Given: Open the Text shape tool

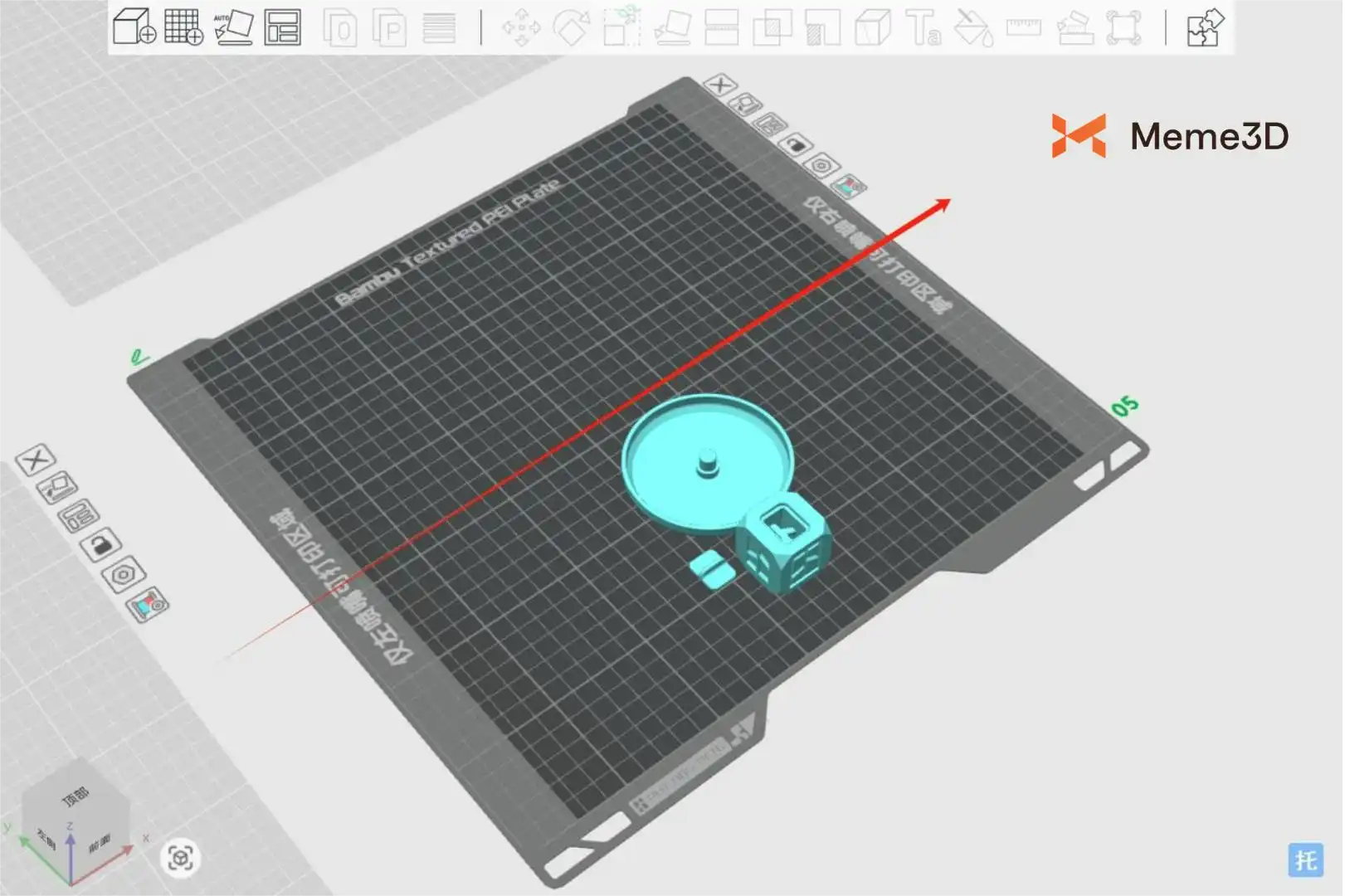Looking at the screenshot, I should pyautogui.click(x=923, y=27).
